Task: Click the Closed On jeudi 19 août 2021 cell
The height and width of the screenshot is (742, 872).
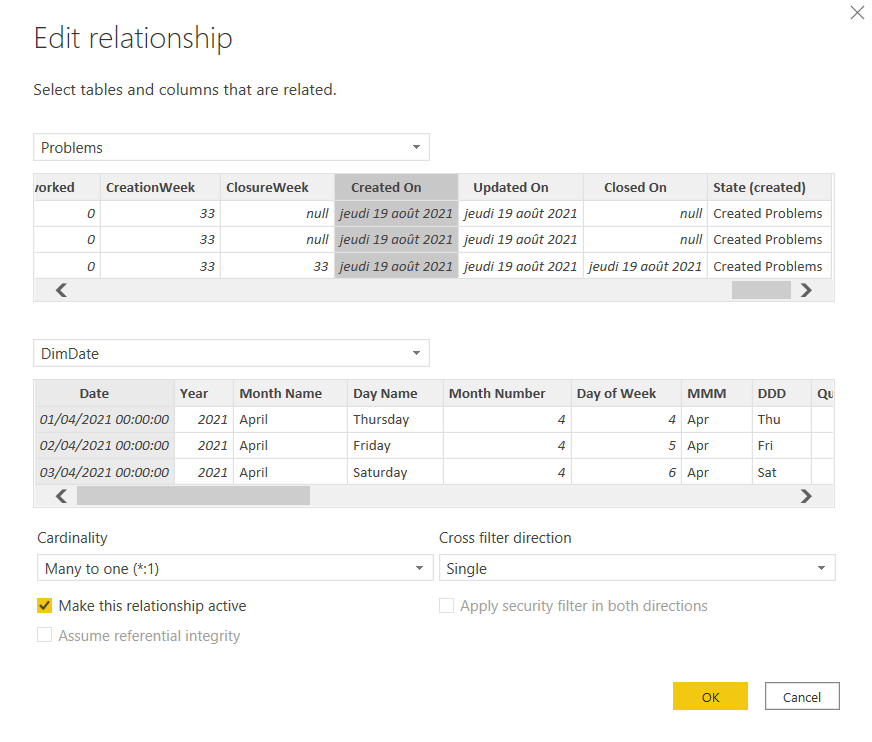Action: tap(645, 266)
